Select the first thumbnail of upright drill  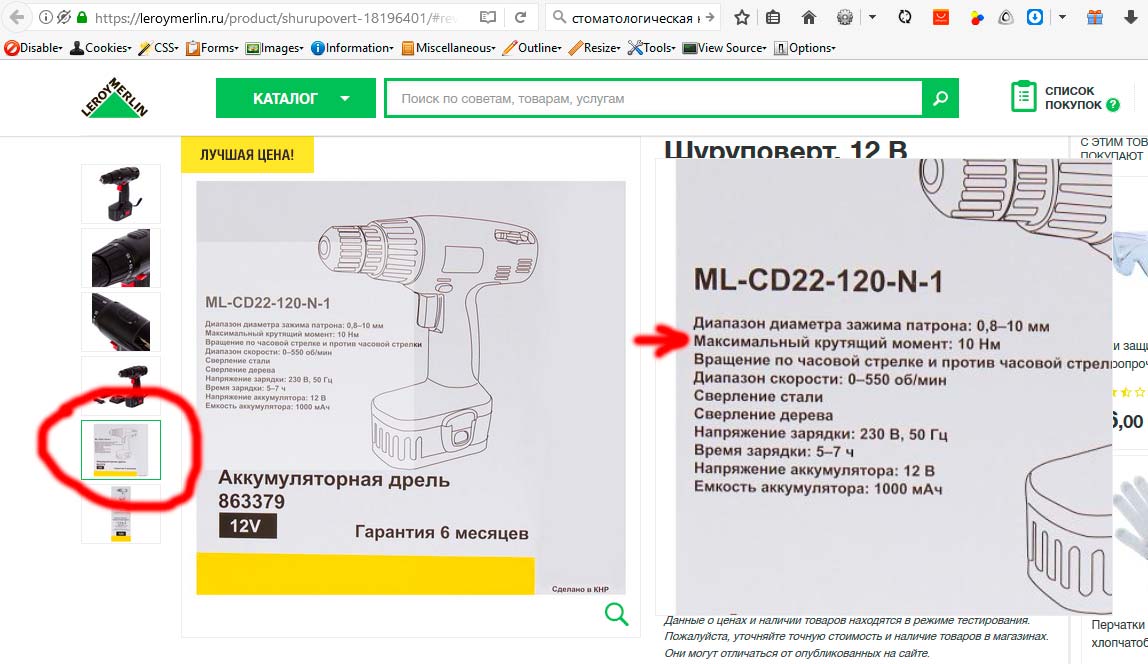coord(121,194)
